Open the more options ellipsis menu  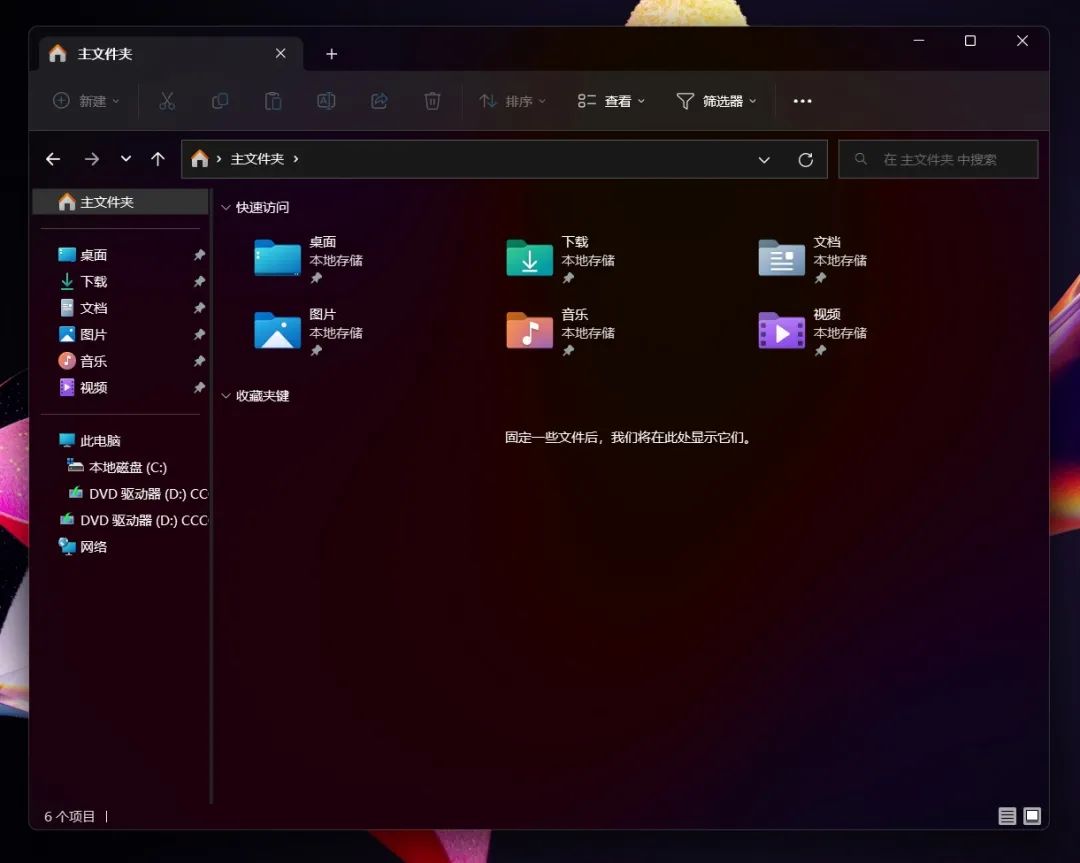tap(802, 101)
